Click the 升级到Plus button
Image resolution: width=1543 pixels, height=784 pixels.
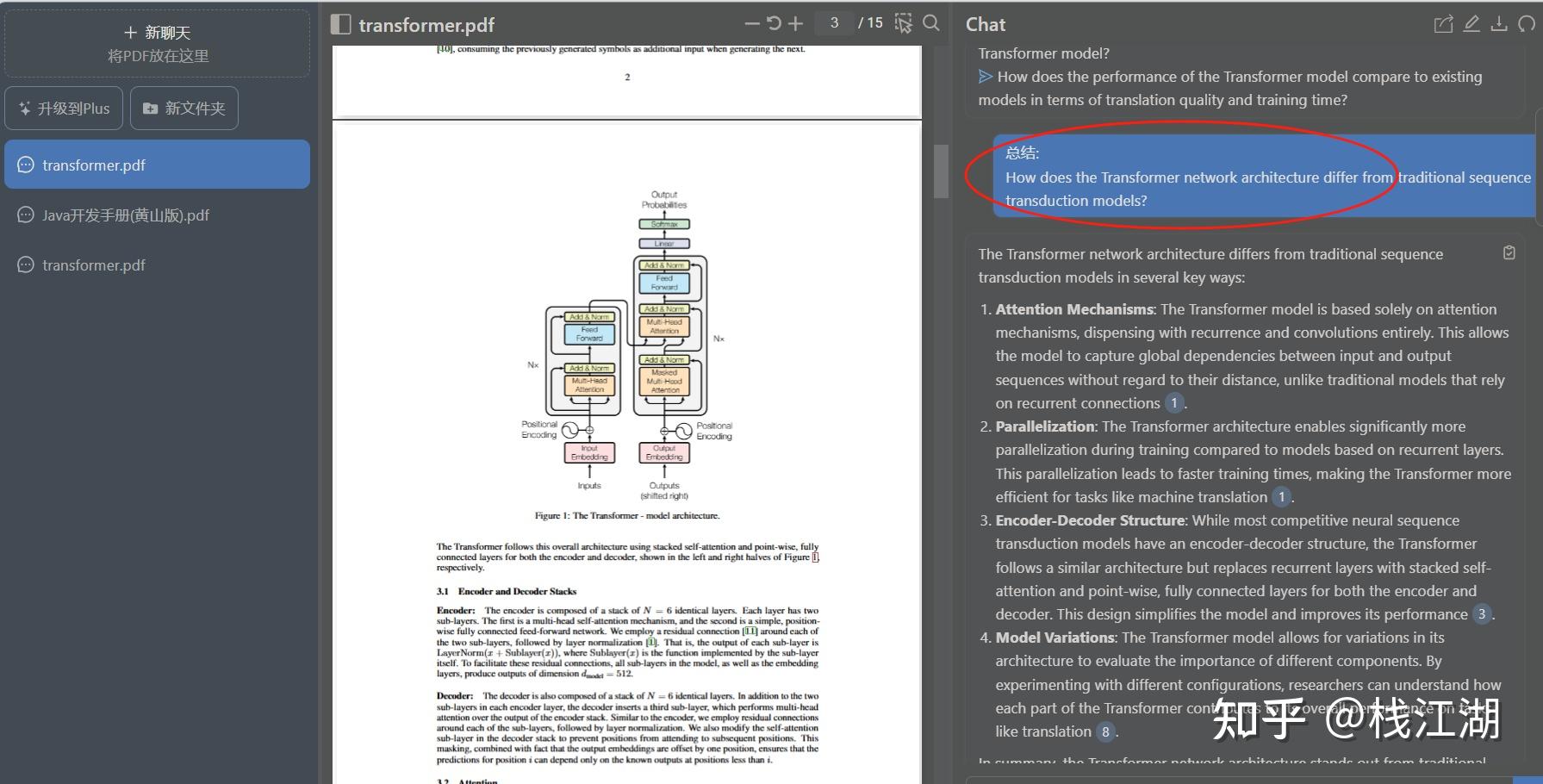point(64,108)
